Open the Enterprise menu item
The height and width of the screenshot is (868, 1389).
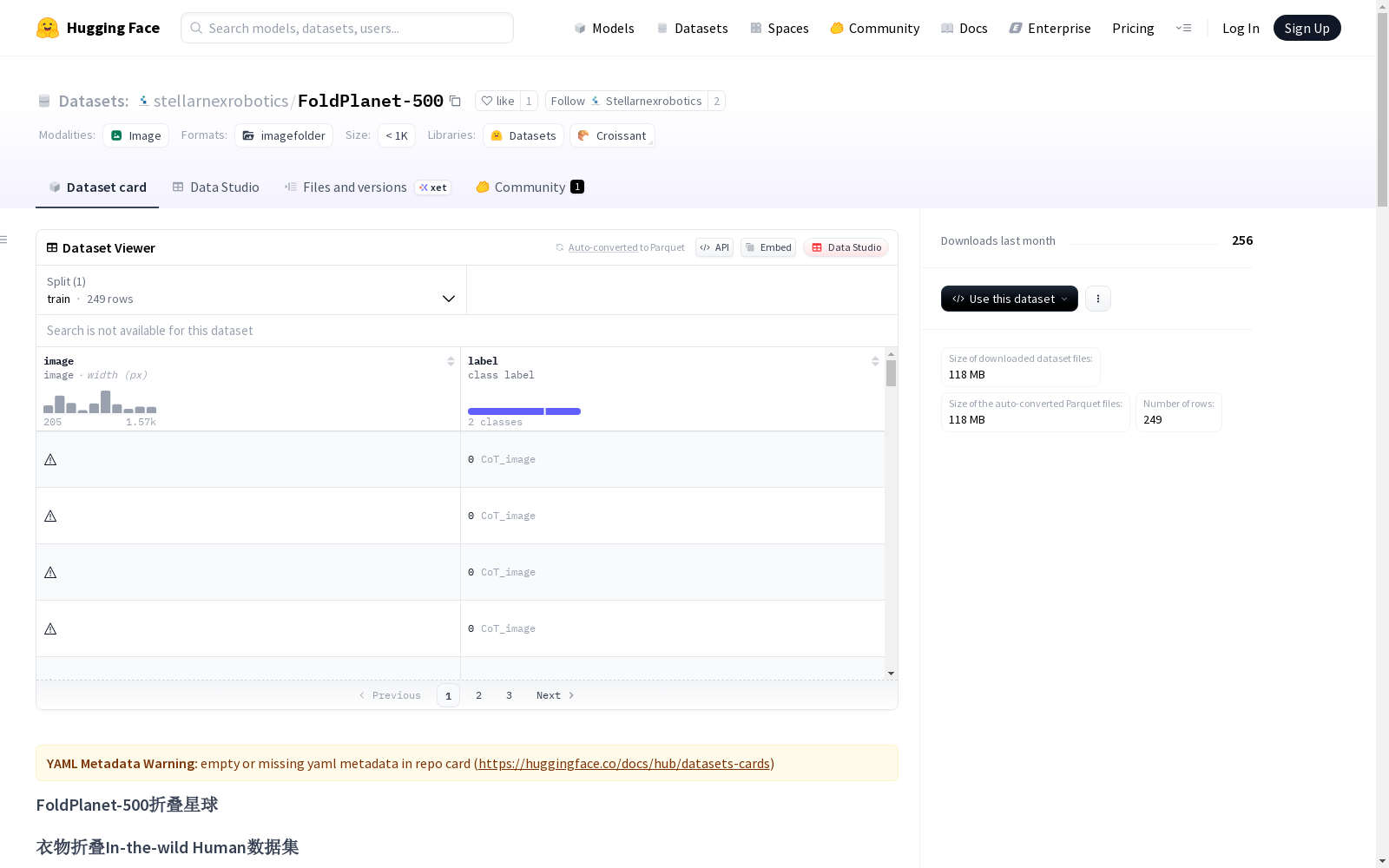pyautogui.click(x=1050, y=28)
